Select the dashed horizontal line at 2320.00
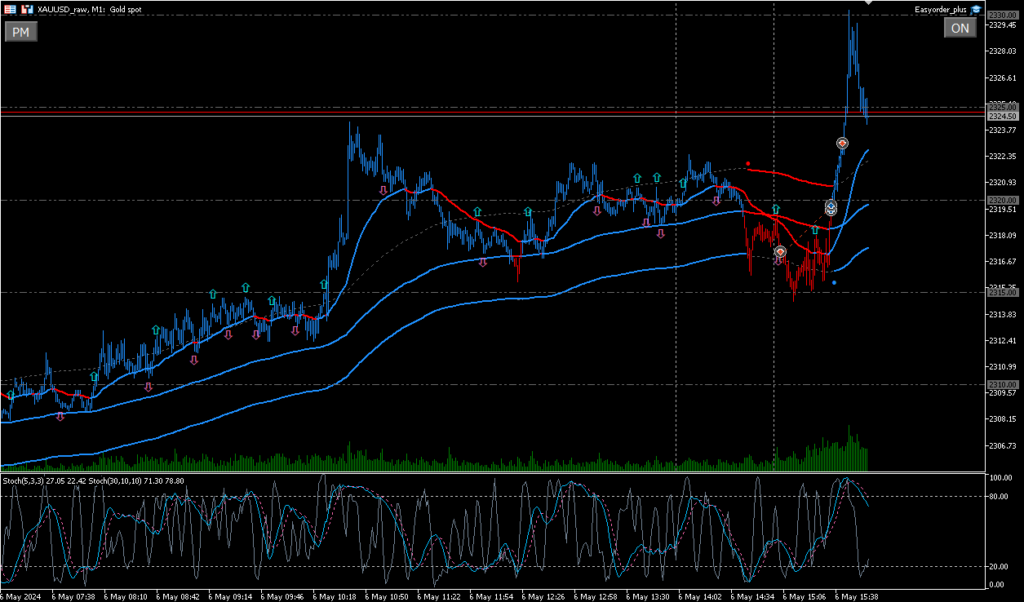Image resolution: width=1024 pixels, height=602 pixels. (492, 200)
